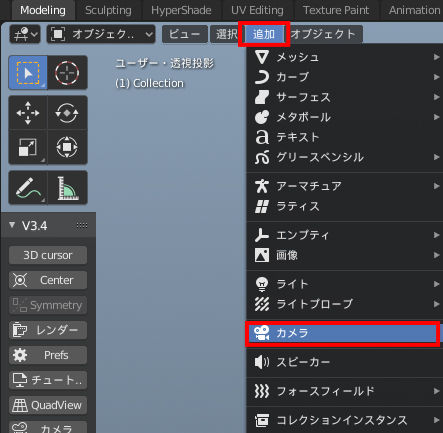Screen dimensions: 443x433
Task: Open the UV Editing workspace tab
Action: (257, 10)
